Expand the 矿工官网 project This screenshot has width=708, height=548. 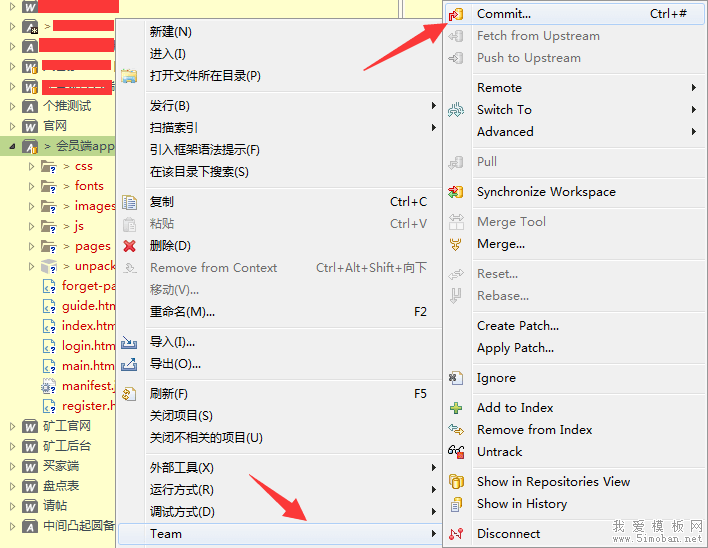(12, 426)
